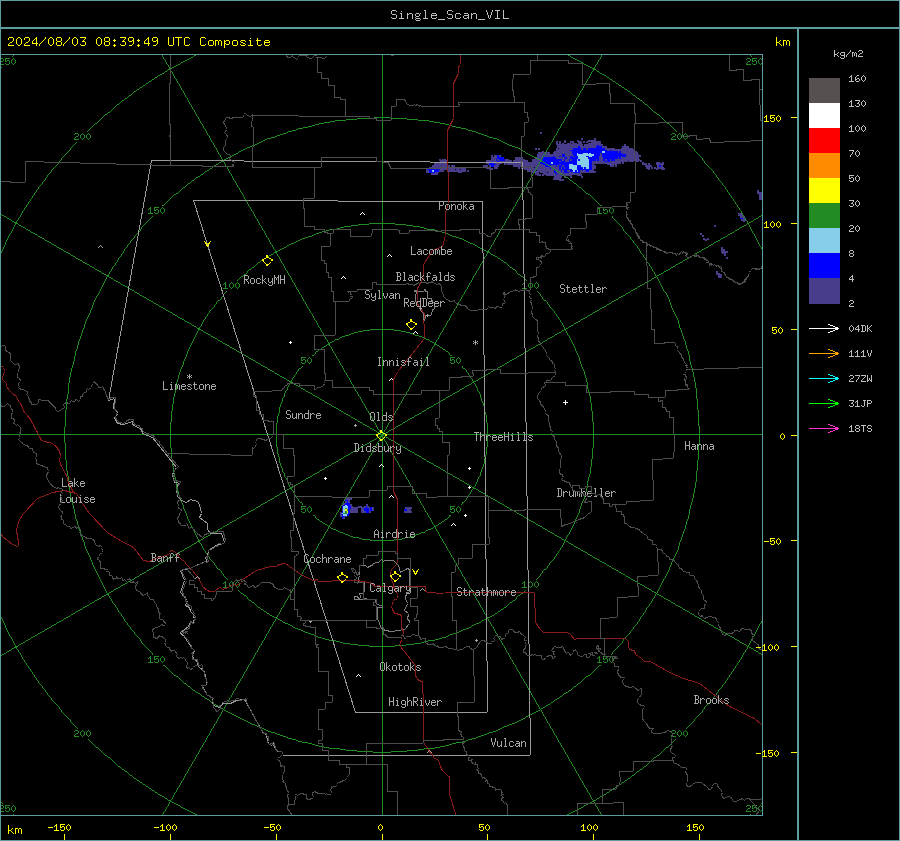Click the green 31JP arrow in legend
This screenshot has width=900, height=841.
point(824,404)
